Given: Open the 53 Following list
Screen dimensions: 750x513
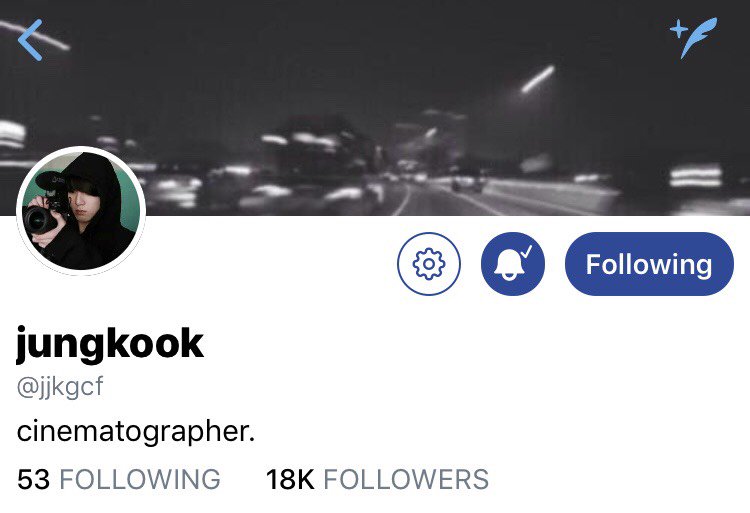Looking at the screenshot, I should [x=119, y=479].
